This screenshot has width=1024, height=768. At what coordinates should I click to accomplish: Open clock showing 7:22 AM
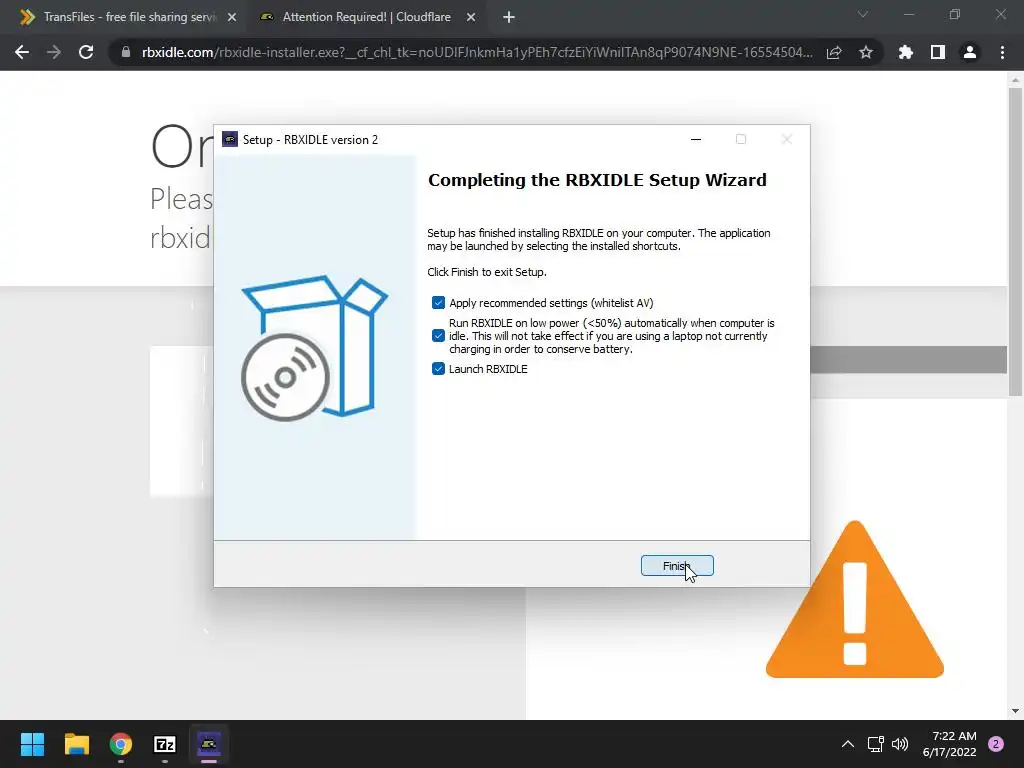coord(950,744)
